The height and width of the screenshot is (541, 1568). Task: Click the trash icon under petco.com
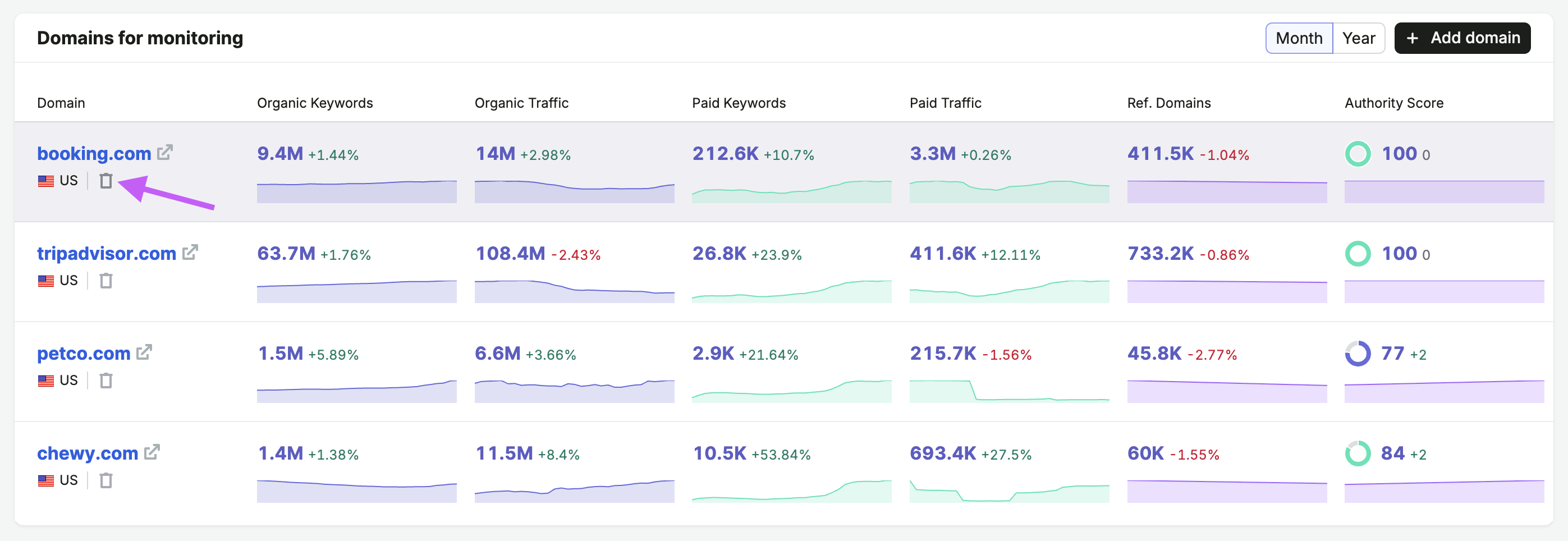(x=106, y=380)
